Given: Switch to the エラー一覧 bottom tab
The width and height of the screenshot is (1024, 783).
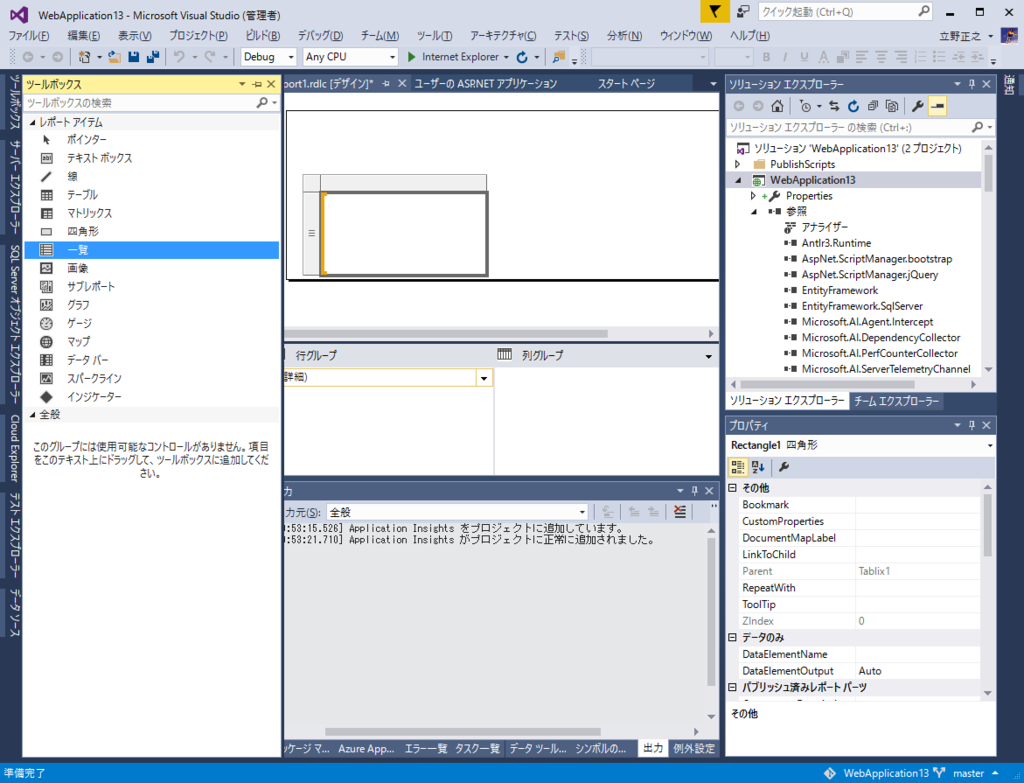Looking at the screenshot, I should [x=426, y=748].
